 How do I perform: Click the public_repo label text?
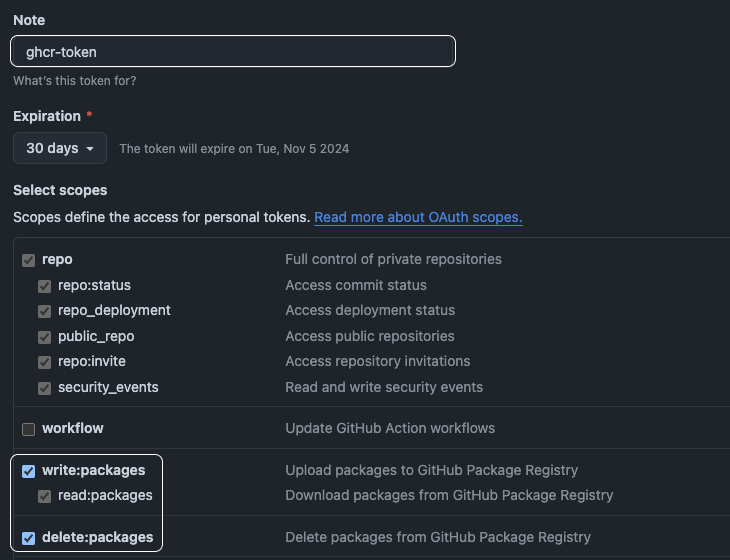point(96,336)
